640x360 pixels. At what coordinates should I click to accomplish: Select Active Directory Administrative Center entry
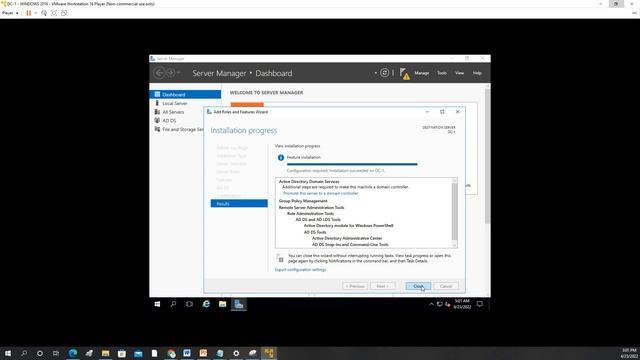[x=347, y=238]
